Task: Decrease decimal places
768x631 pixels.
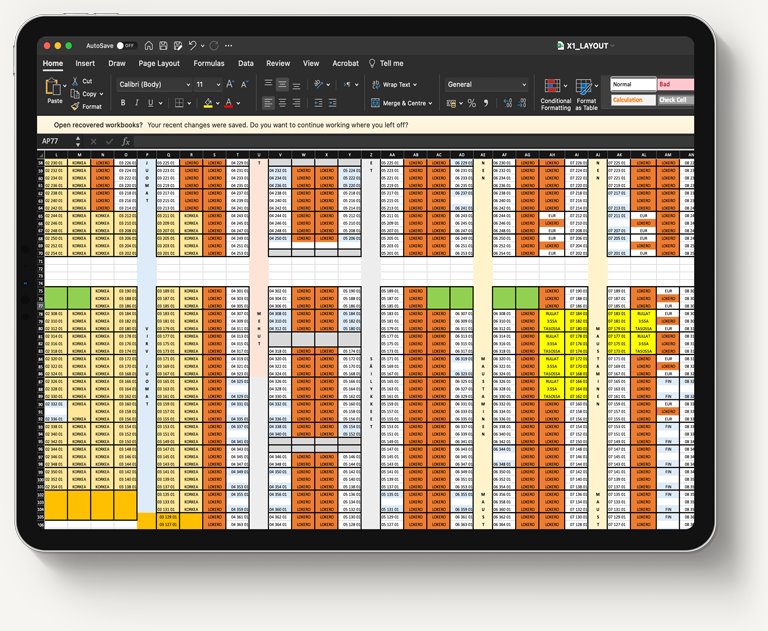Action: [522, 103]
